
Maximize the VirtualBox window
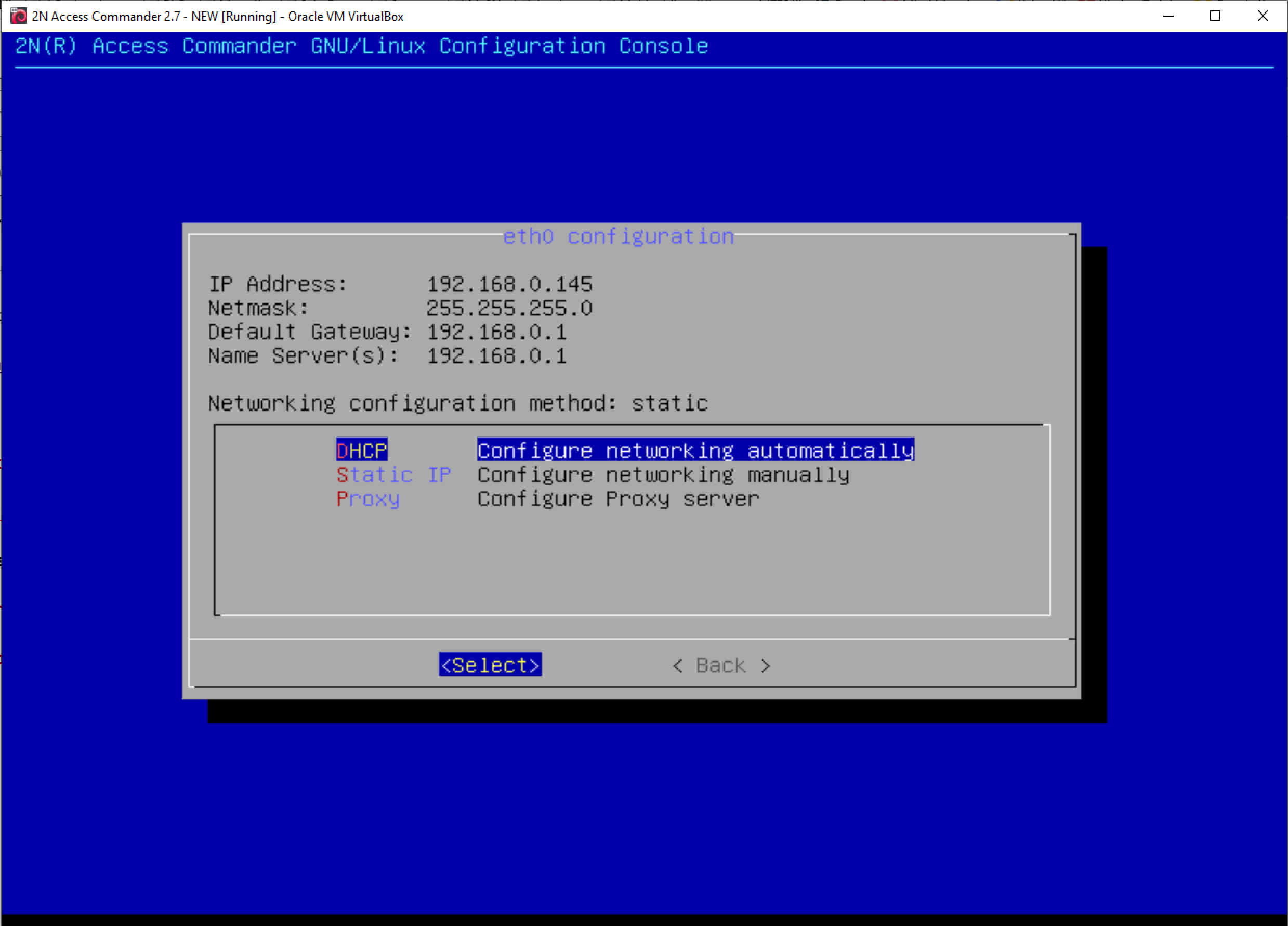pos(1215,16)
